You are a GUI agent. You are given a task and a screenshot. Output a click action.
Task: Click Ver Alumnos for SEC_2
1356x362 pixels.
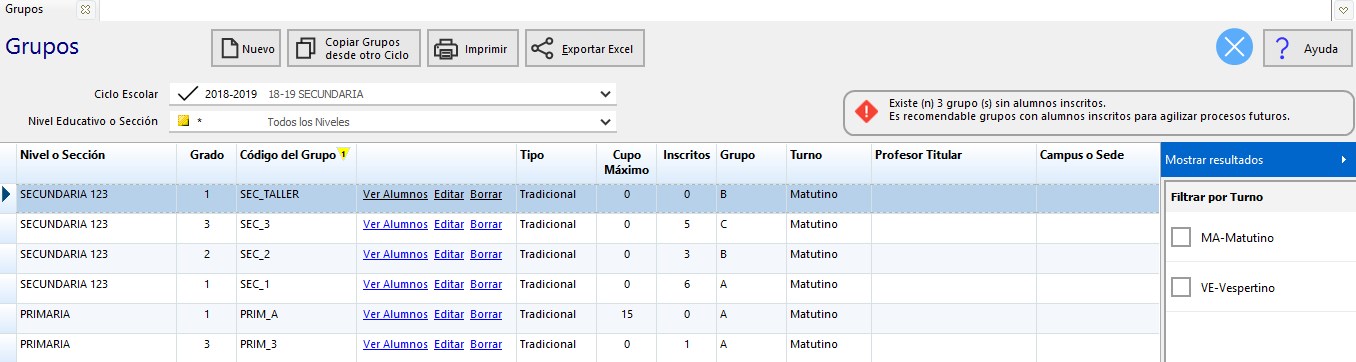[x=395, y=255]
